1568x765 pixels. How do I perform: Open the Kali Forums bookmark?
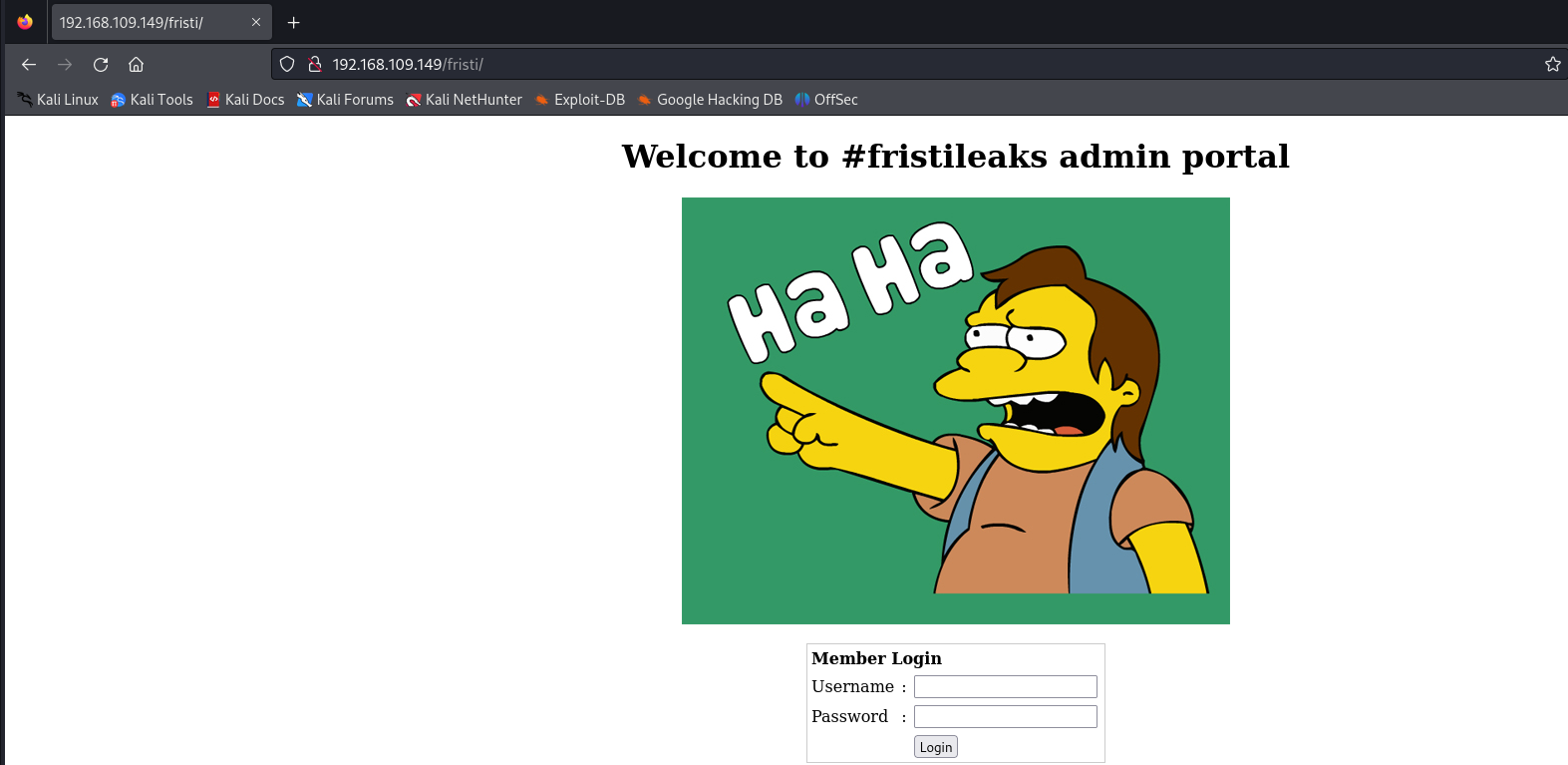(345, 100)
